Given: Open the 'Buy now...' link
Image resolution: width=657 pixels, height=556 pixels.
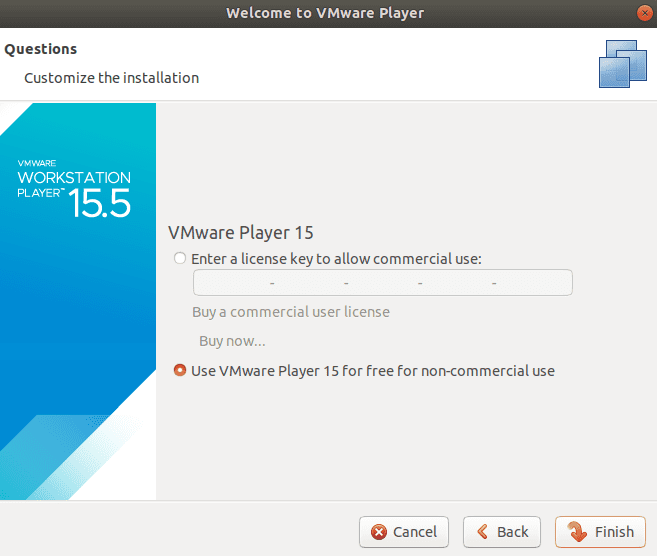Looking at the screenshot, I should pyautogui.click(x=232, y=341).
